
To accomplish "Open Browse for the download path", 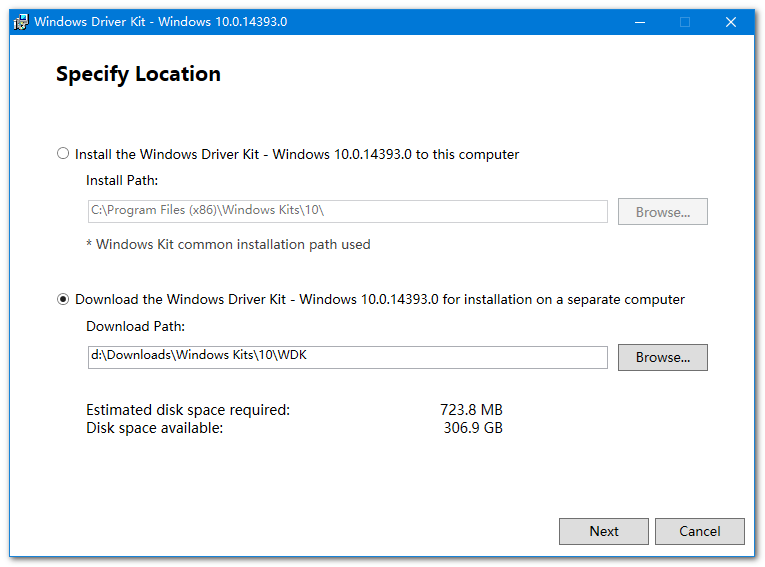I will pos(663,357).
